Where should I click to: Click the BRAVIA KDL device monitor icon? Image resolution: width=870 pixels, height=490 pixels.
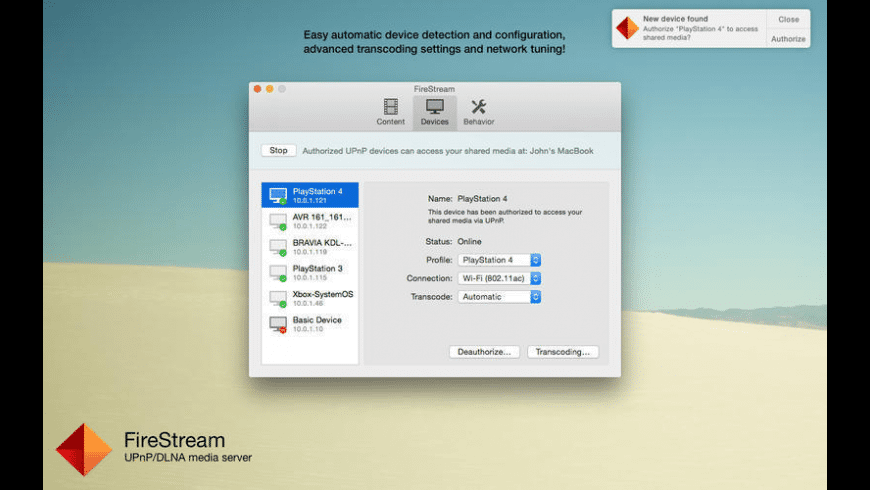click(278, 246)
